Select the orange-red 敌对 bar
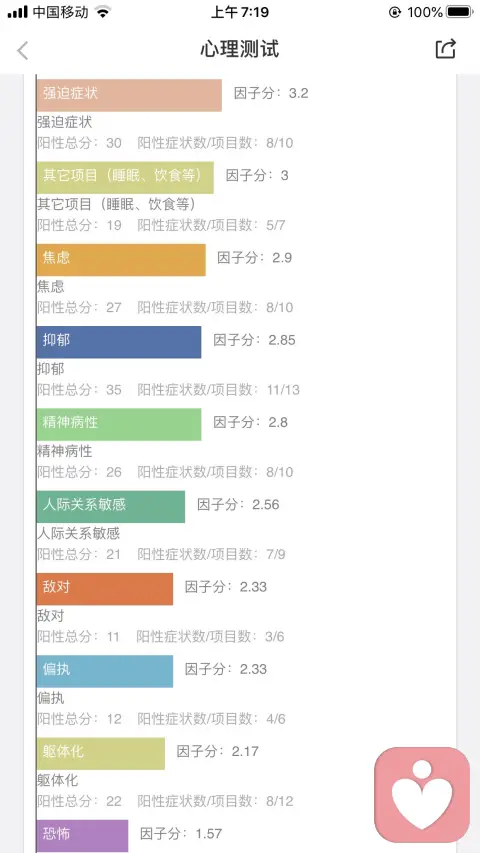This screenshot has width=480, height=853. tap(105, 589)
